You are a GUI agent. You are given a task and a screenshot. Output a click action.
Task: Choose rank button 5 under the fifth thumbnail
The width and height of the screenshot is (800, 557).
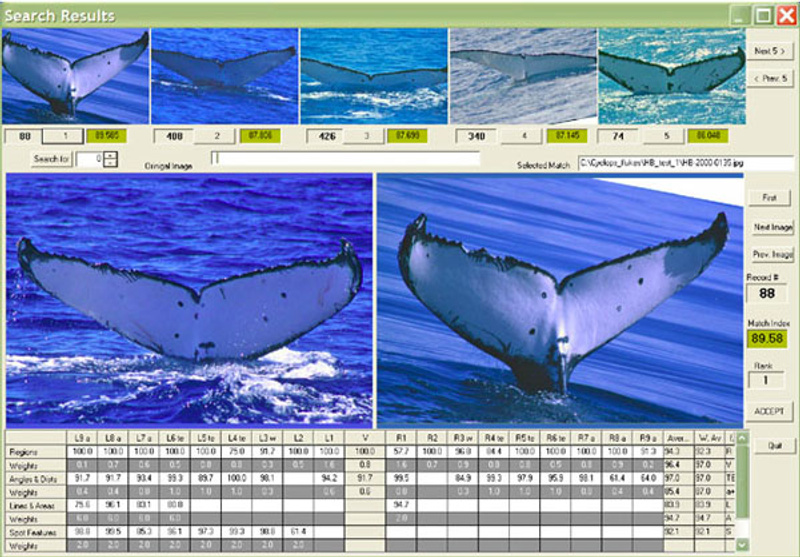tap(665, 136)
